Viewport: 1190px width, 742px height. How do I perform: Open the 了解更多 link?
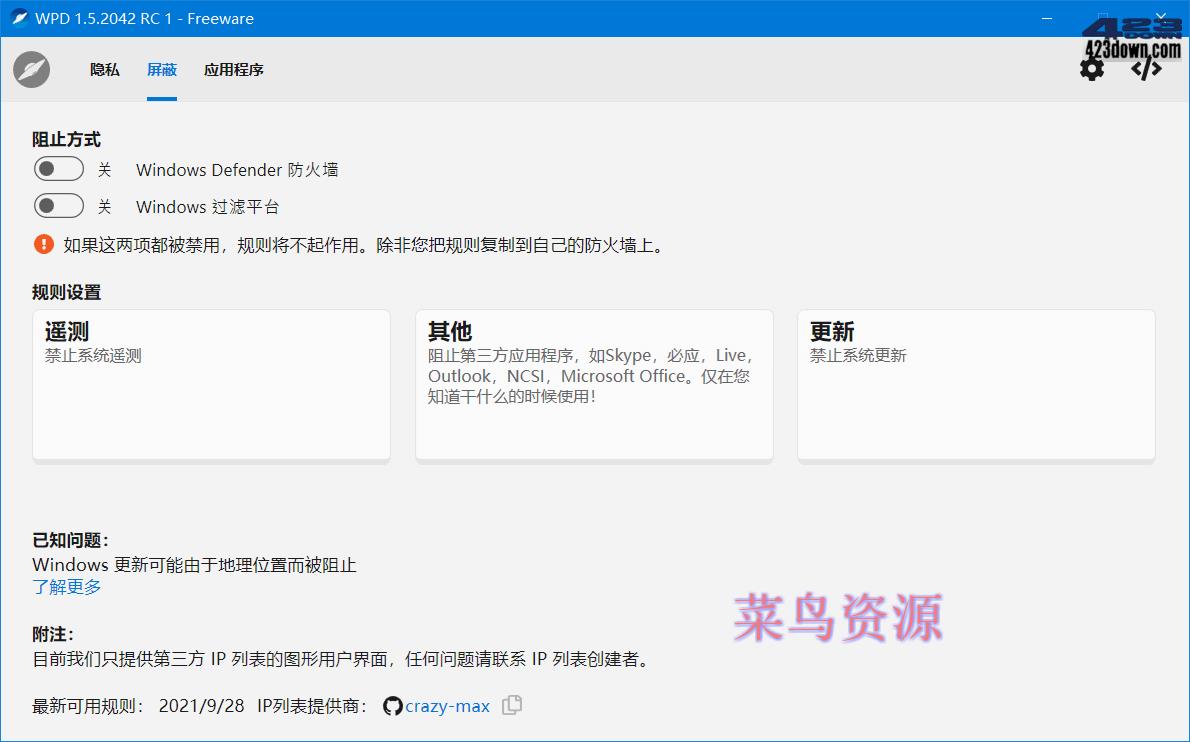(67, 587)
